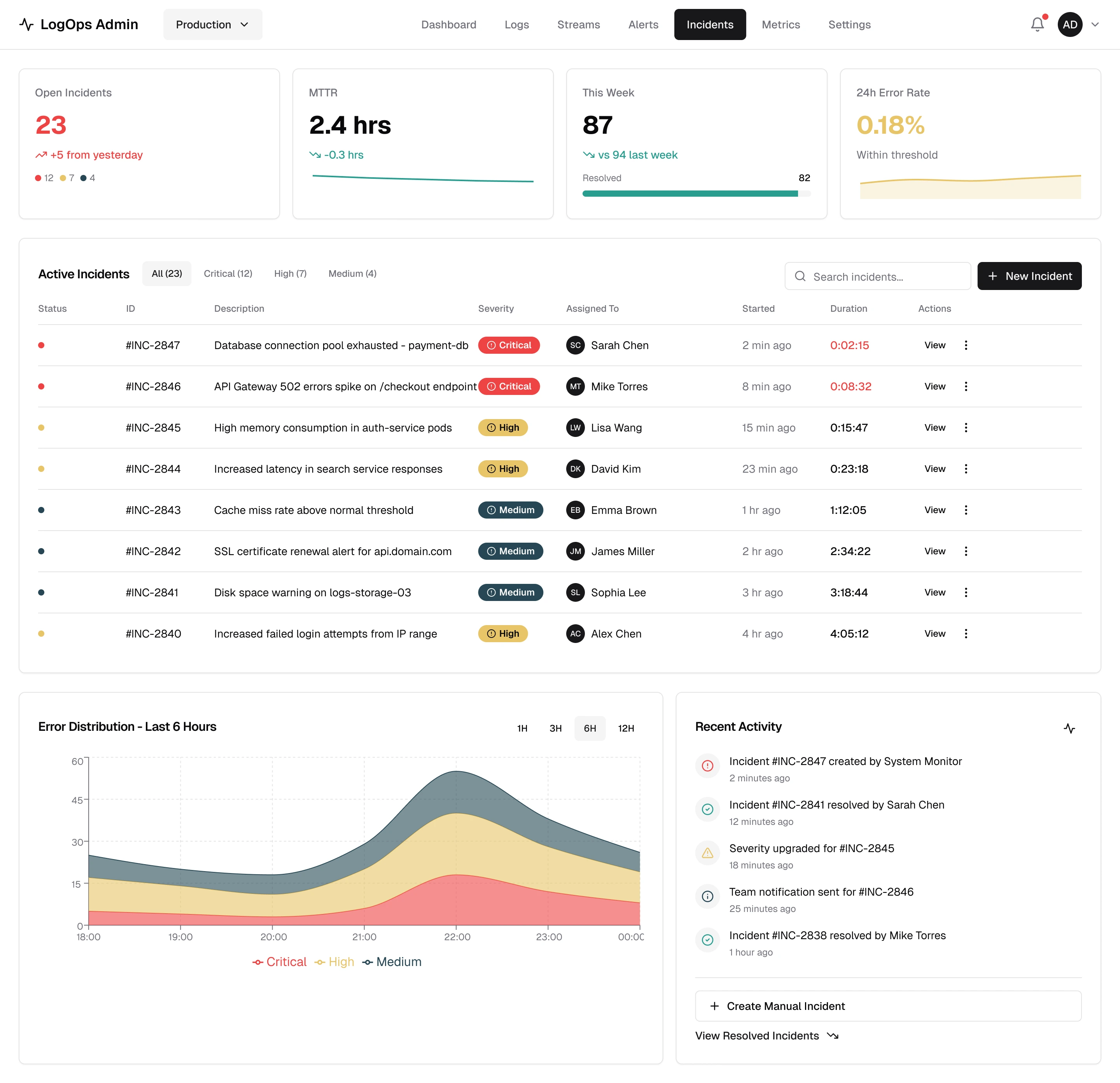Click the LogOps Admin pulse logo
1120x1083 pixels.
coord(26,24)
